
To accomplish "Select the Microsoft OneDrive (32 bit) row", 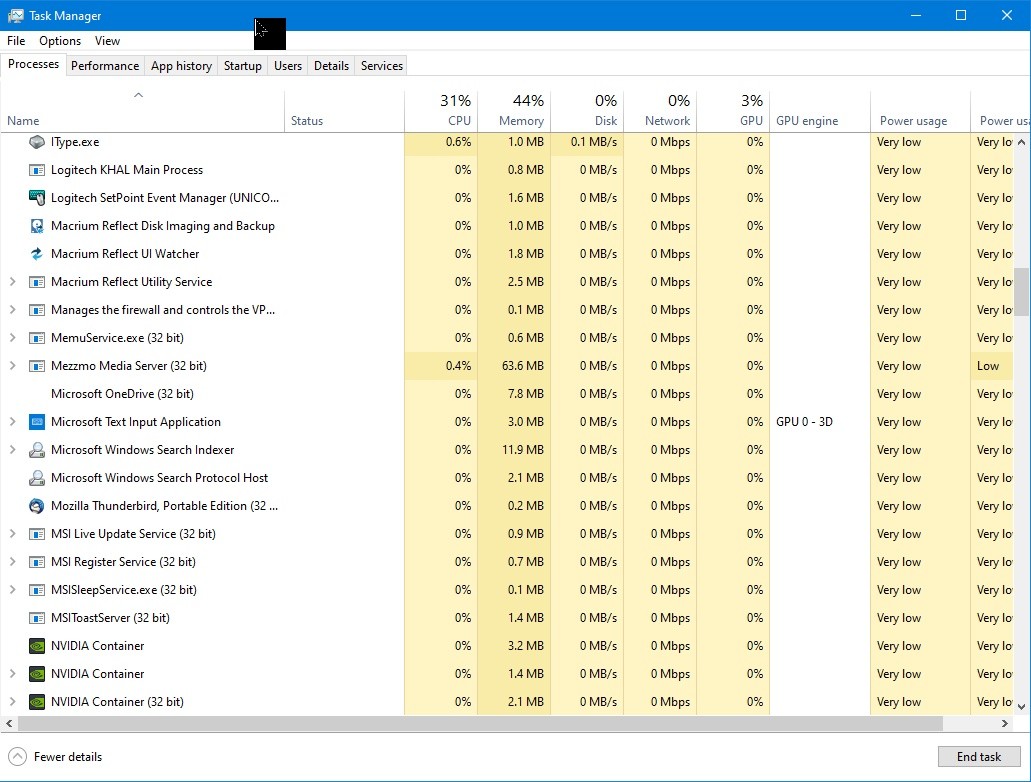I will pyautogui.click(x=506, y=394).
